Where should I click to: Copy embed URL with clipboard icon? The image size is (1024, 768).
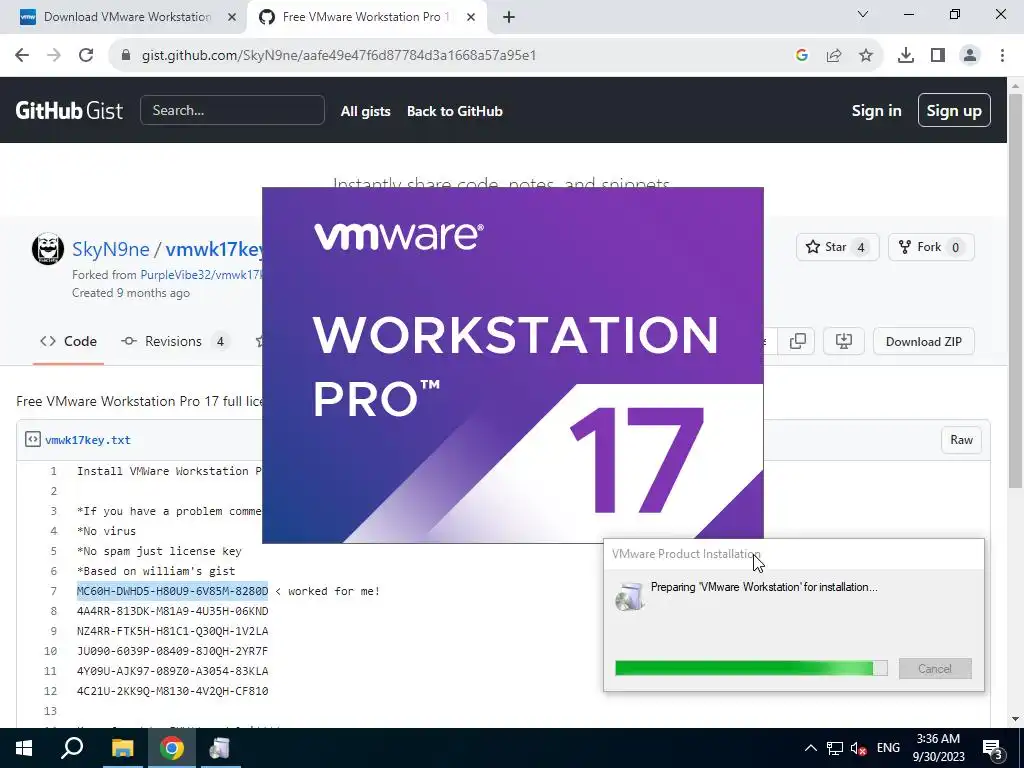797,341
